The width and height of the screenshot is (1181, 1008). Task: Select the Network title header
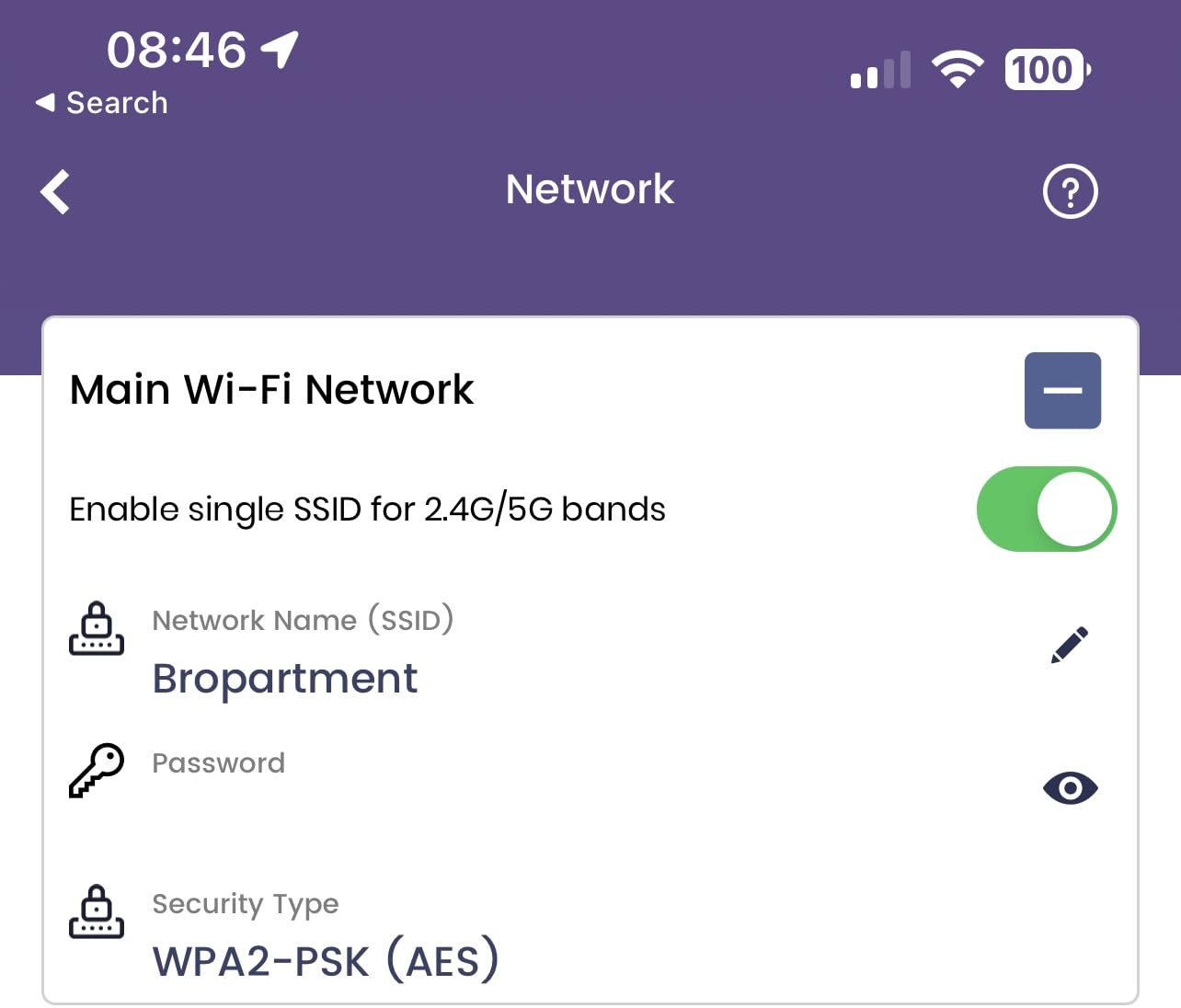pyautogui.click(x=590, y=189)
